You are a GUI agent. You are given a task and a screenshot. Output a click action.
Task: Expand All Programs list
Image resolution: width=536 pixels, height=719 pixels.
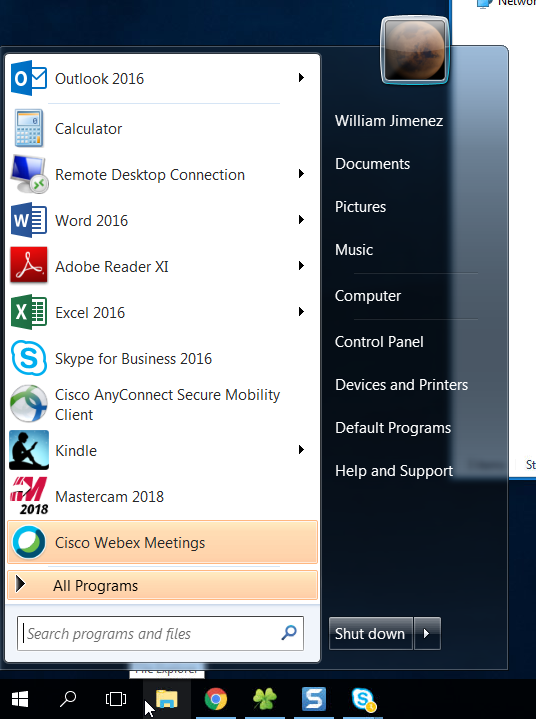click(162, 585)
